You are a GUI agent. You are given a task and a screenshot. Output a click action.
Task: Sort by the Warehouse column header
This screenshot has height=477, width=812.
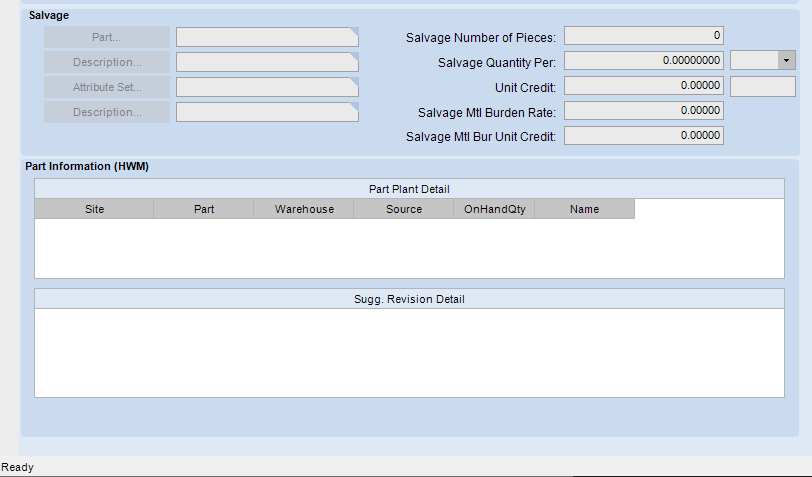pos(304,209)
